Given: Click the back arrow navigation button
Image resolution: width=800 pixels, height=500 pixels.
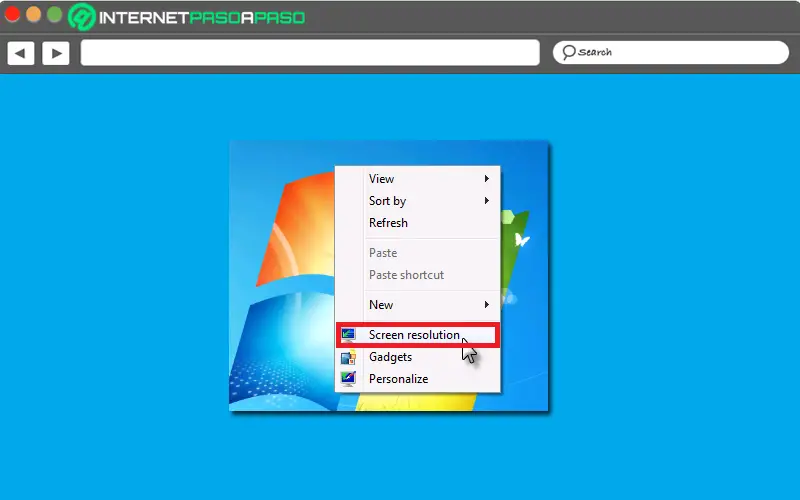Looking at the screenshot, I should coord(21,53).
